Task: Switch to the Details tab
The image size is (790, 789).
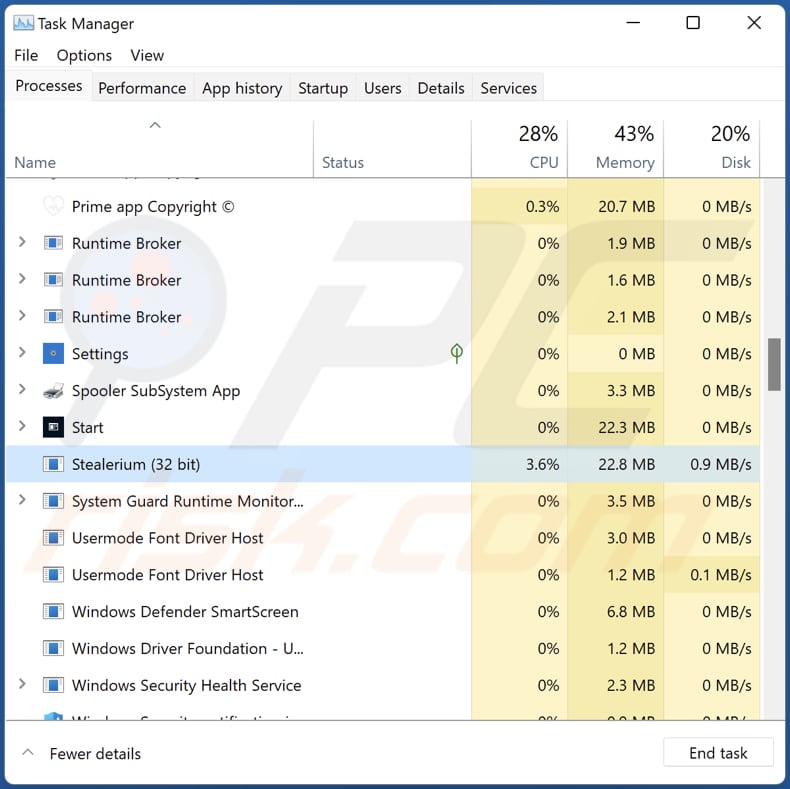Action: 441,88
